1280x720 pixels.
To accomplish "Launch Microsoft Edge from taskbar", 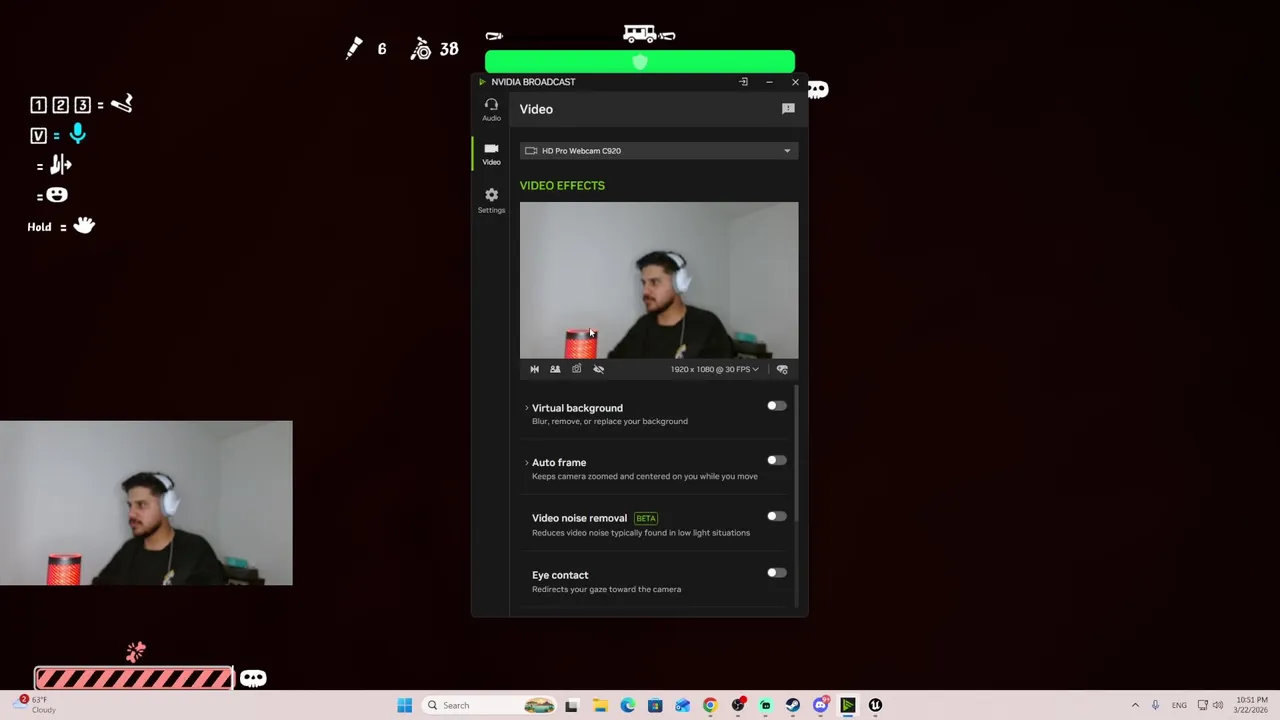I will [x=627, y=705].
